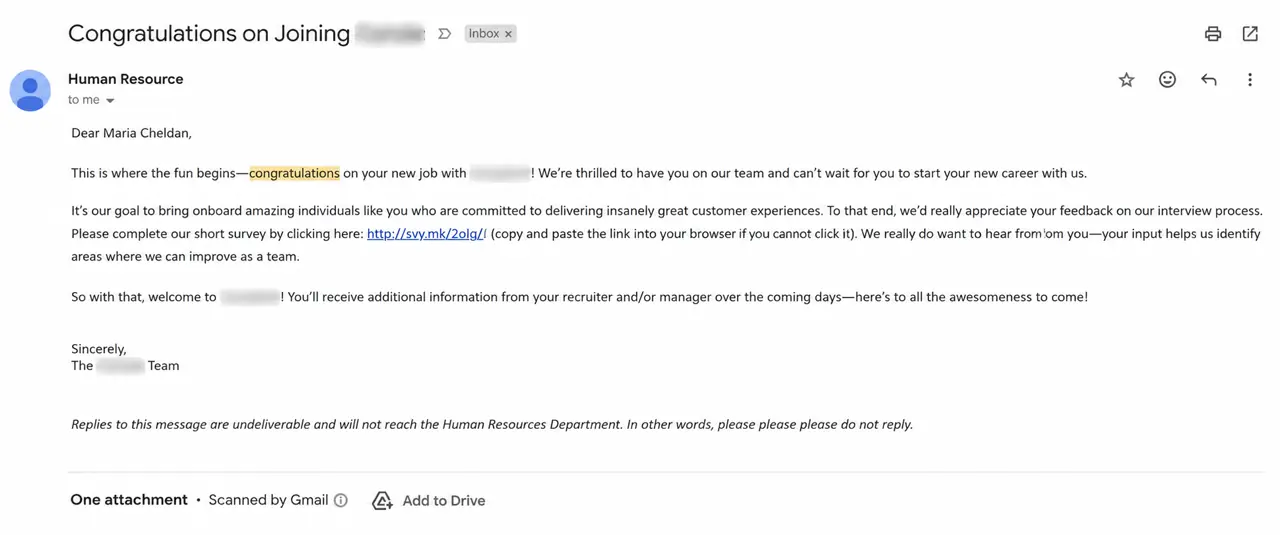Select the Inbox label chip
Image resolution: width=1280 pixels, height=535 pixels.
[x=484, y=34]
